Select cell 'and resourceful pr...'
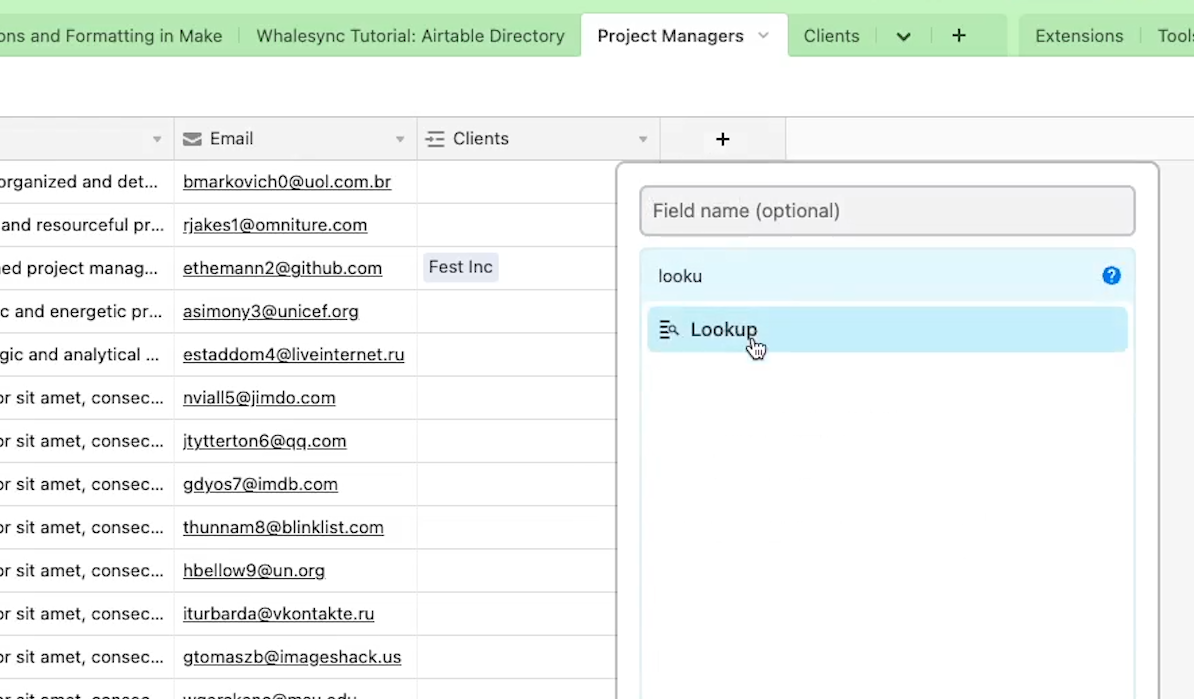 coord(87,225)
